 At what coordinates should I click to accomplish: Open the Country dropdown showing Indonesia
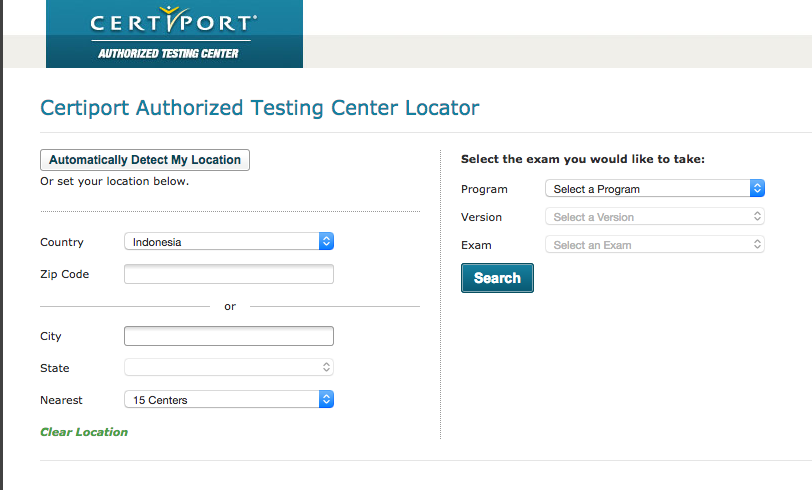[221, 242]
